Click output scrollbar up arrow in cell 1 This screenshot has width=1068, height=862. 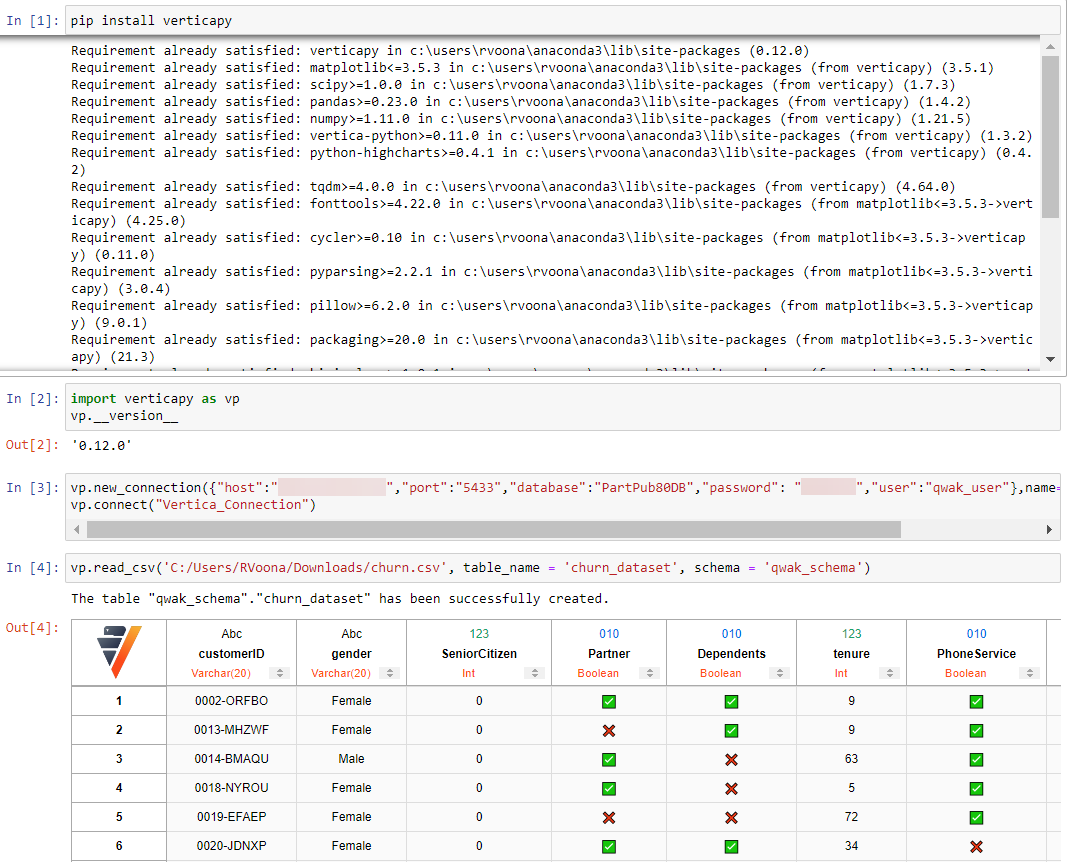pos(1050,47)
